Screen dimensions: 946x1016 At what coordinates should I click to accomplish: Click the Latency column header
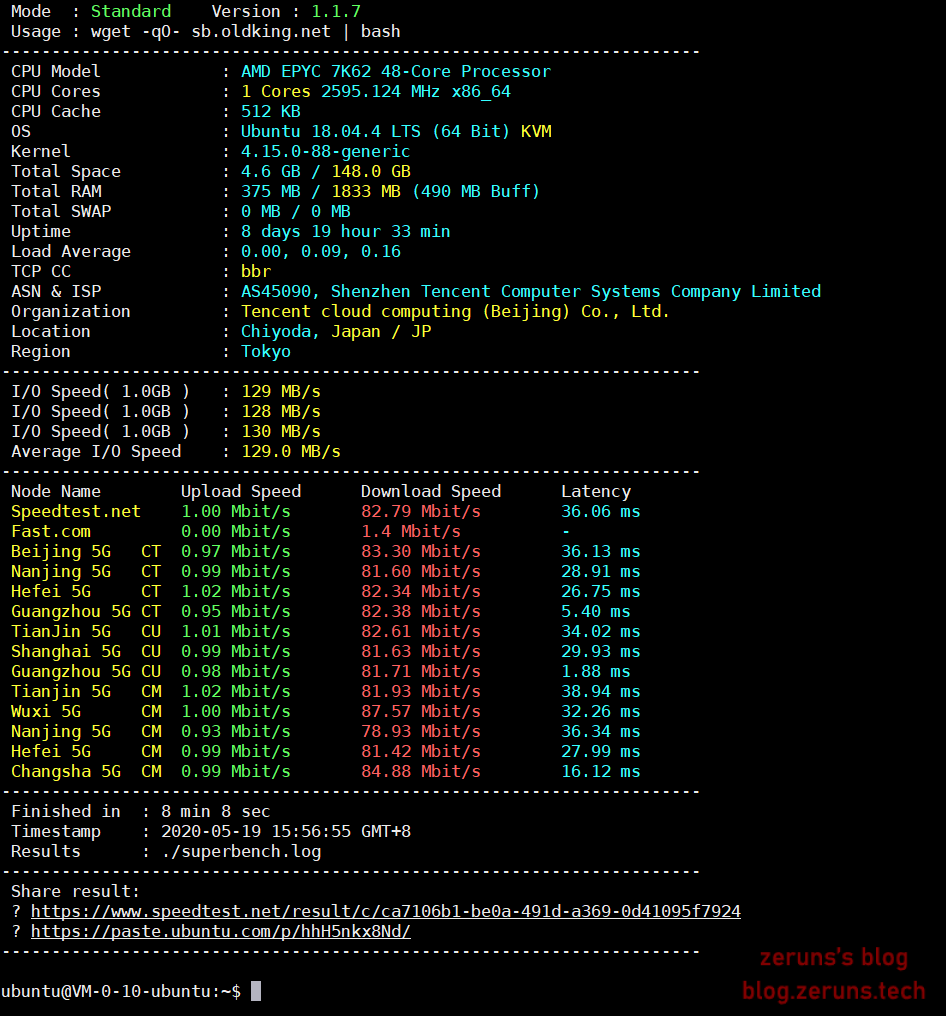595,491
